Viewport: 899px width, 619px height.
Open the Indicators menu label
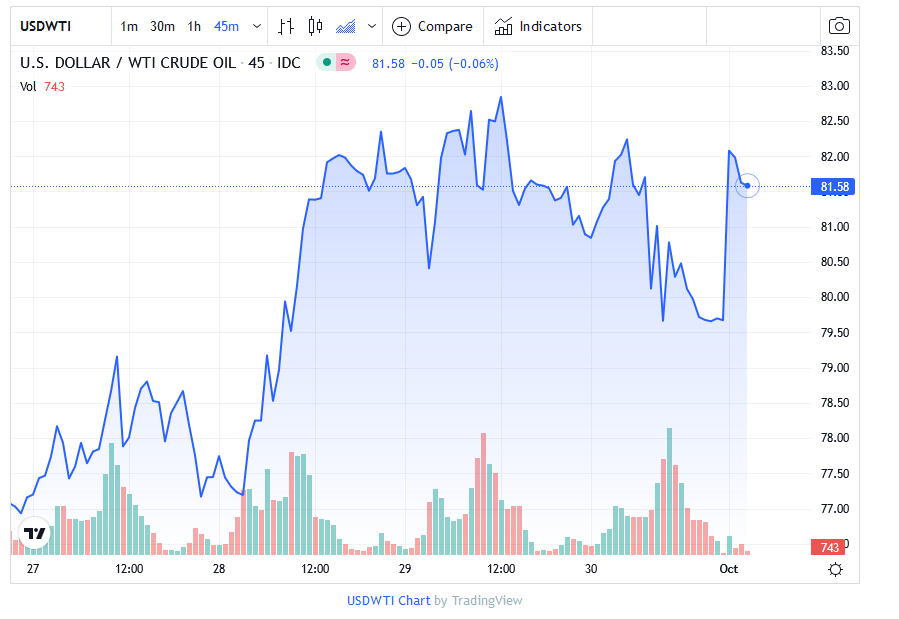point(550,26)
